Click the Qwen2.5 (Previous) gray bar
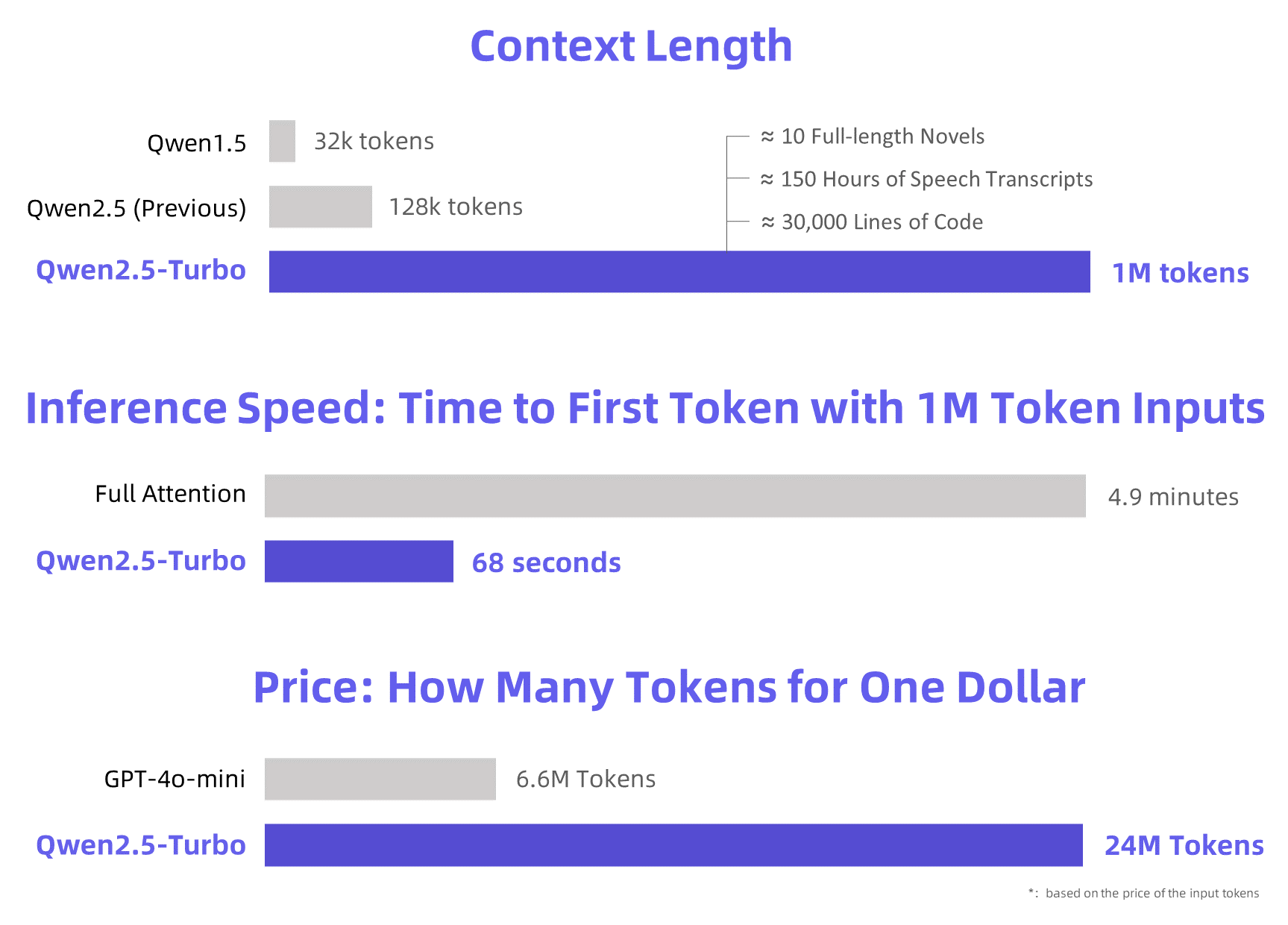Screen dimensions: 1288x925 [320, 207]
